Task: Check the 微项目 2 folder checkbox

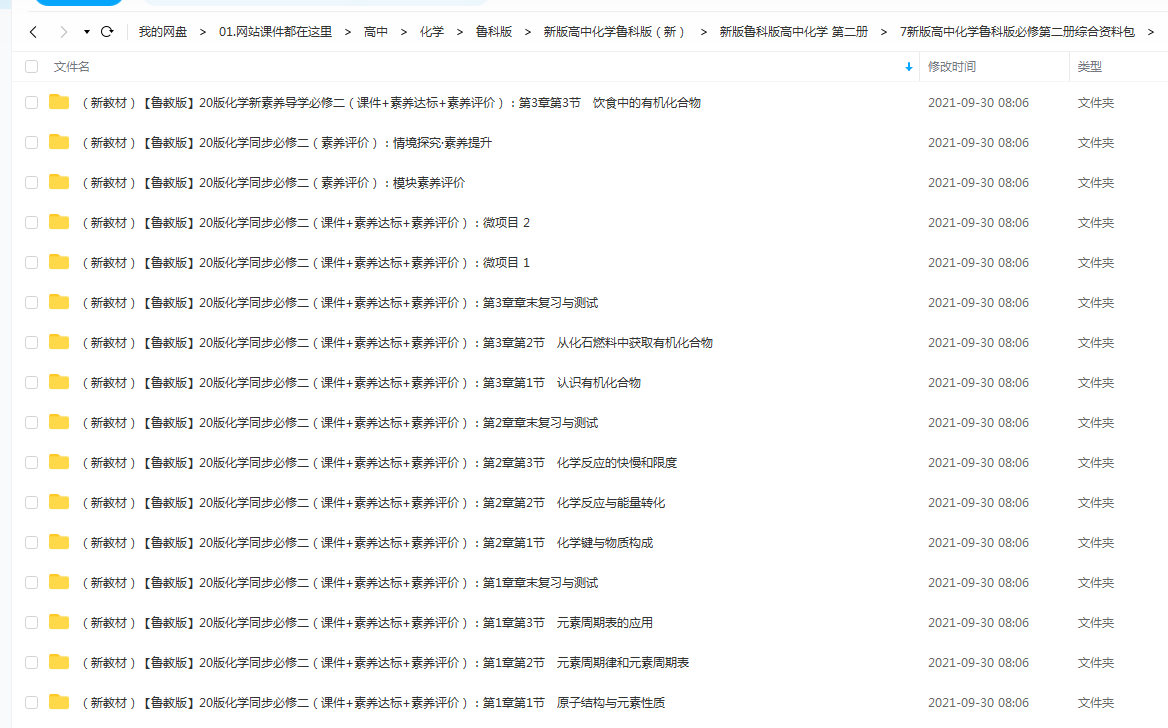Action: pos(31,223)
